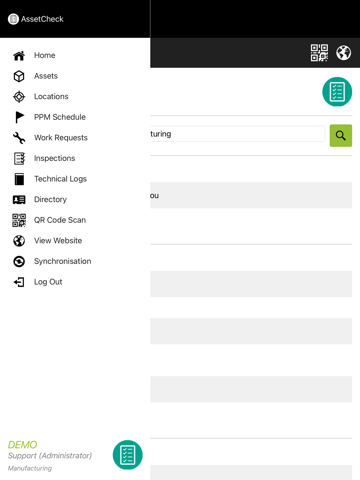Image resolution: width=360 pixels, height=480 pixels.
Task: Tap the AssetCheck logo icon in header
Action: click(13, 19)
